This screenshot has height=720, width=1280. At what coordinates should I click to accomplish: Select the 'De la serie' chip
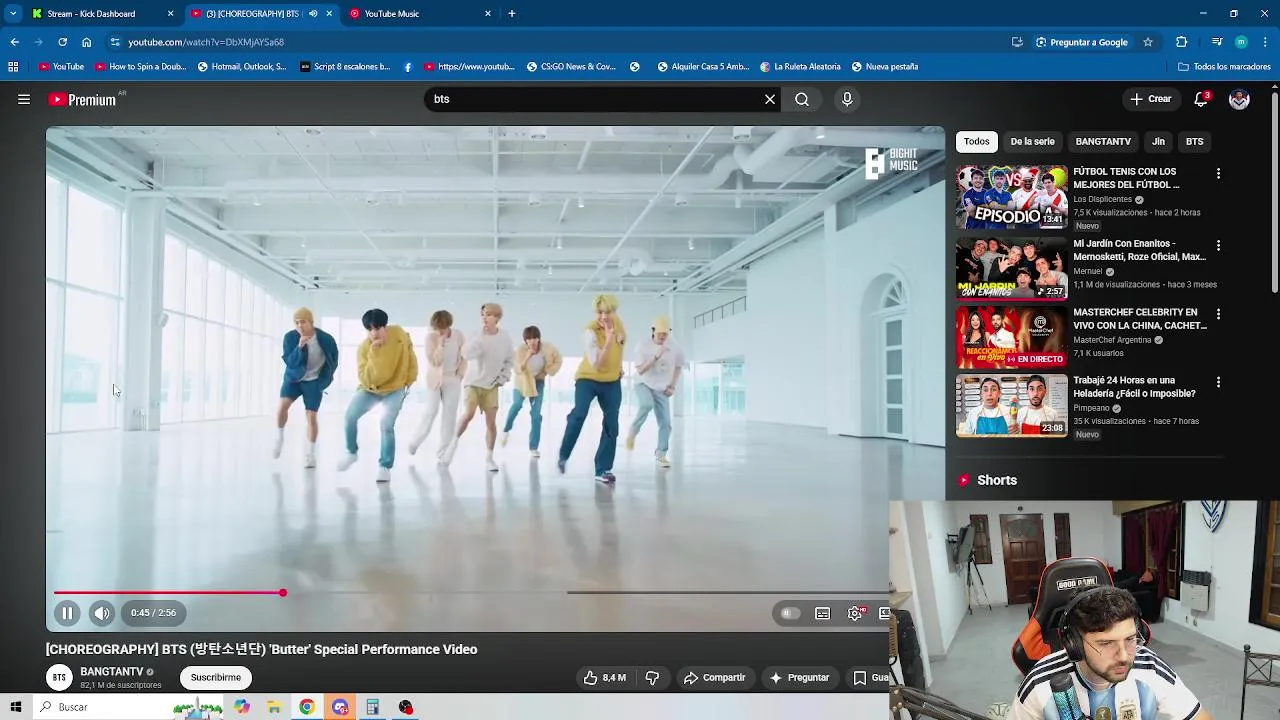pyautogui.click(x=1032, y=141)
